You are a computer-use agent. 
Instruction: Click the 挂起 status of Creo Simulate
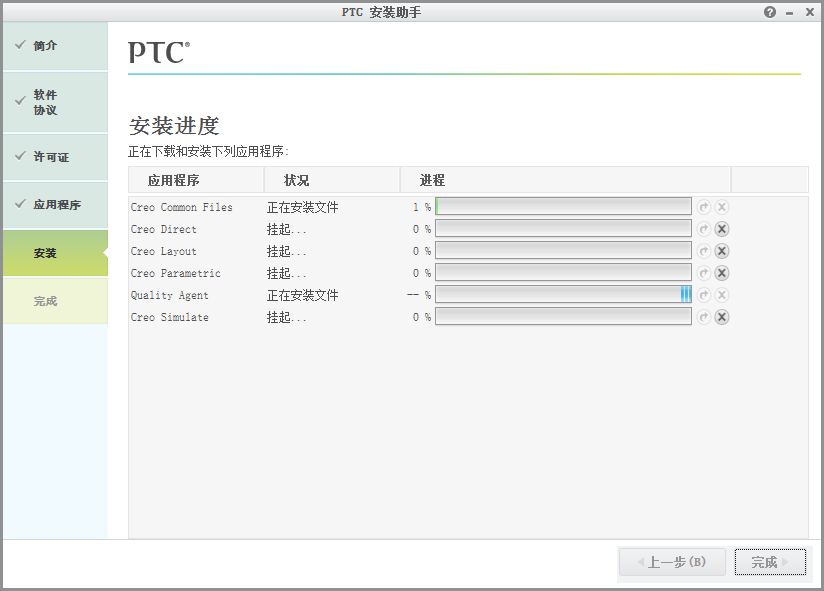[x=286, y=318]
